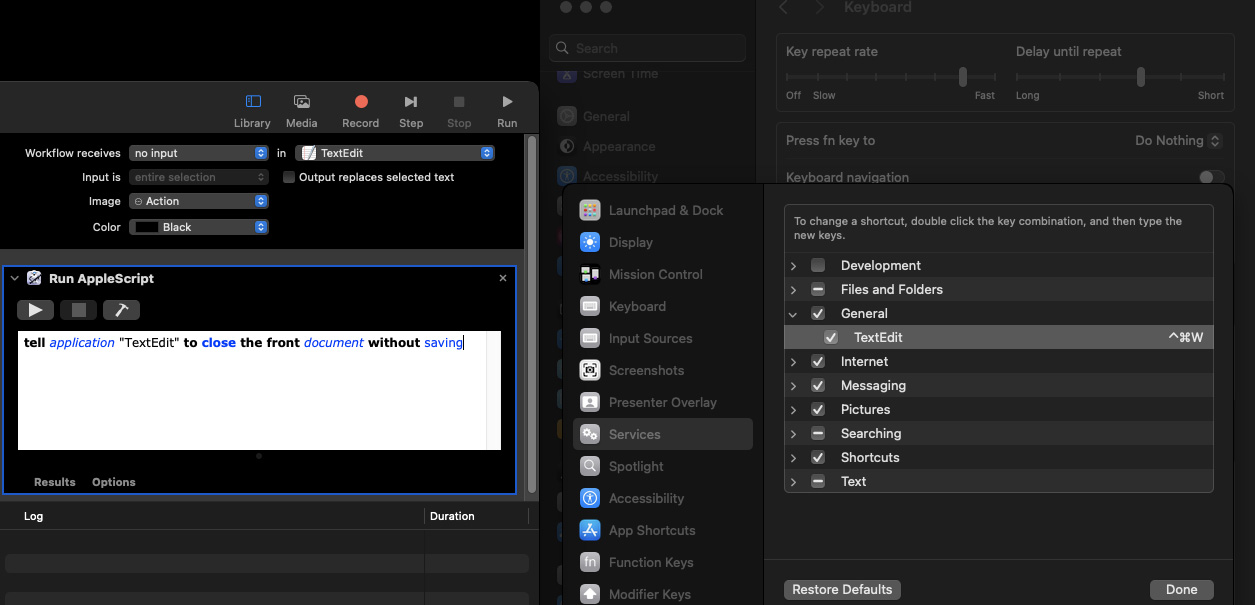
Task: Open the 'Press fn key to' Do Nothing dropdown
Action: [x=1178, y=141]
